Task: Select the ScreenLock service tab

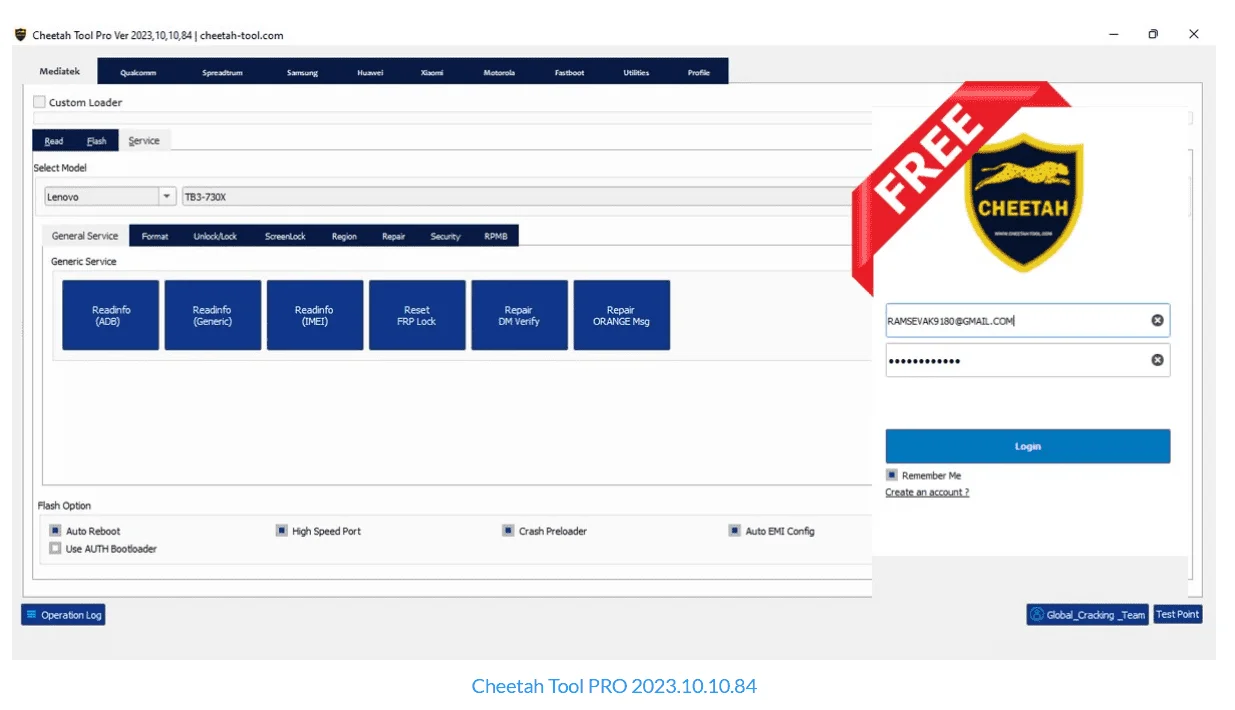Action: 285,236
